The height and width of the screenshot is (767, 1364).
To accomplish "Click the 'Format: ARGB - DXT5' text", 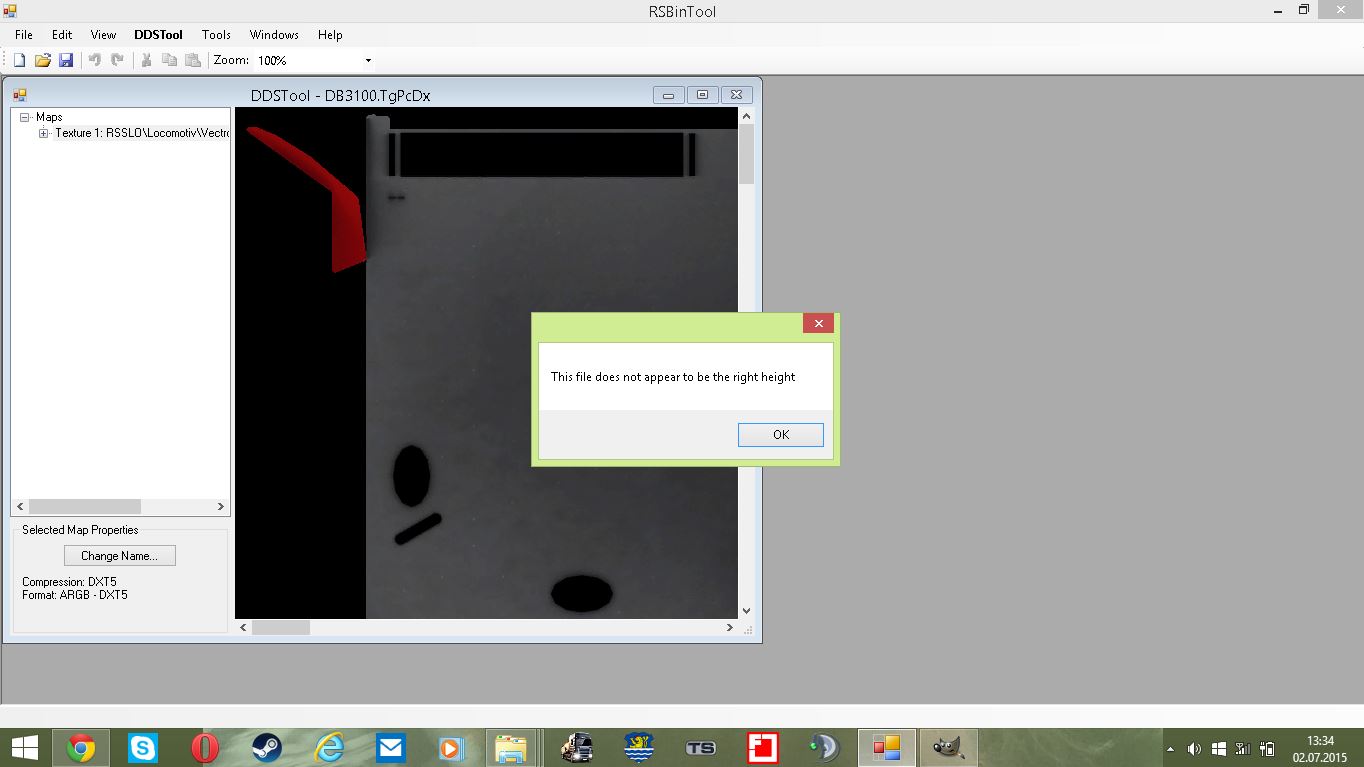I will [x=75, y=595].
